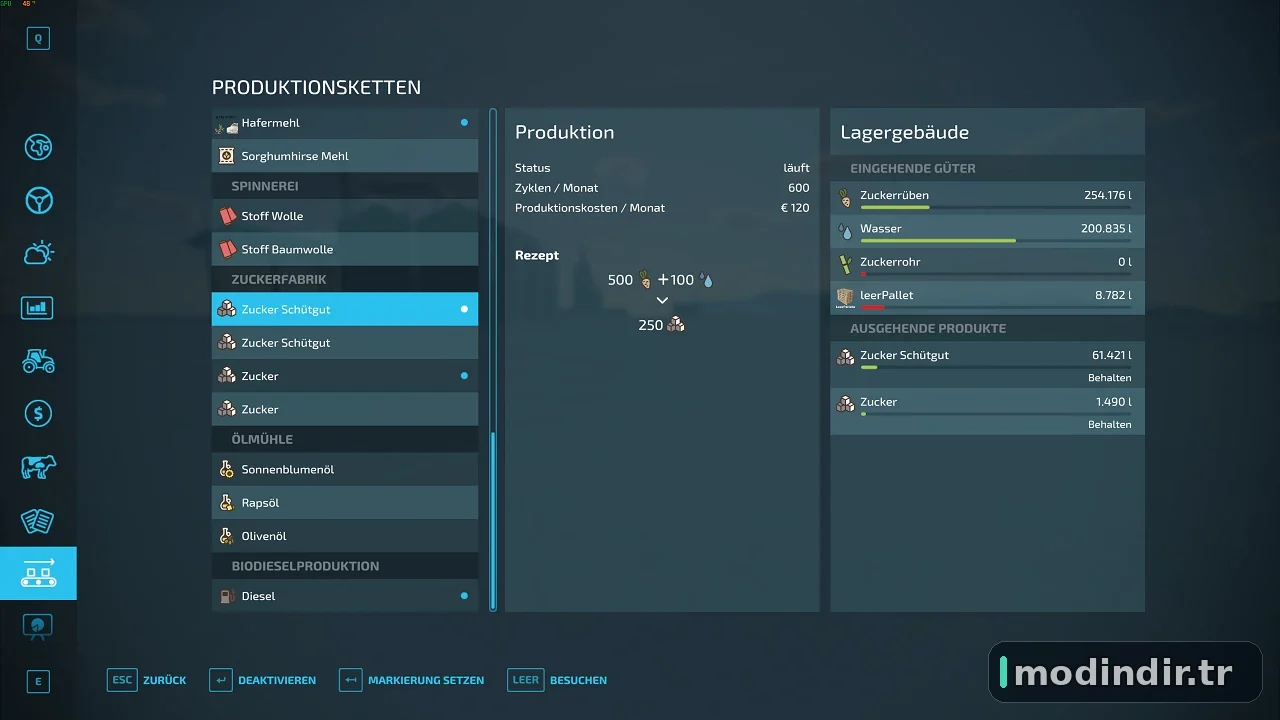Open the cow animals page
Screen dimensions: 1280x720
point(38,467)
